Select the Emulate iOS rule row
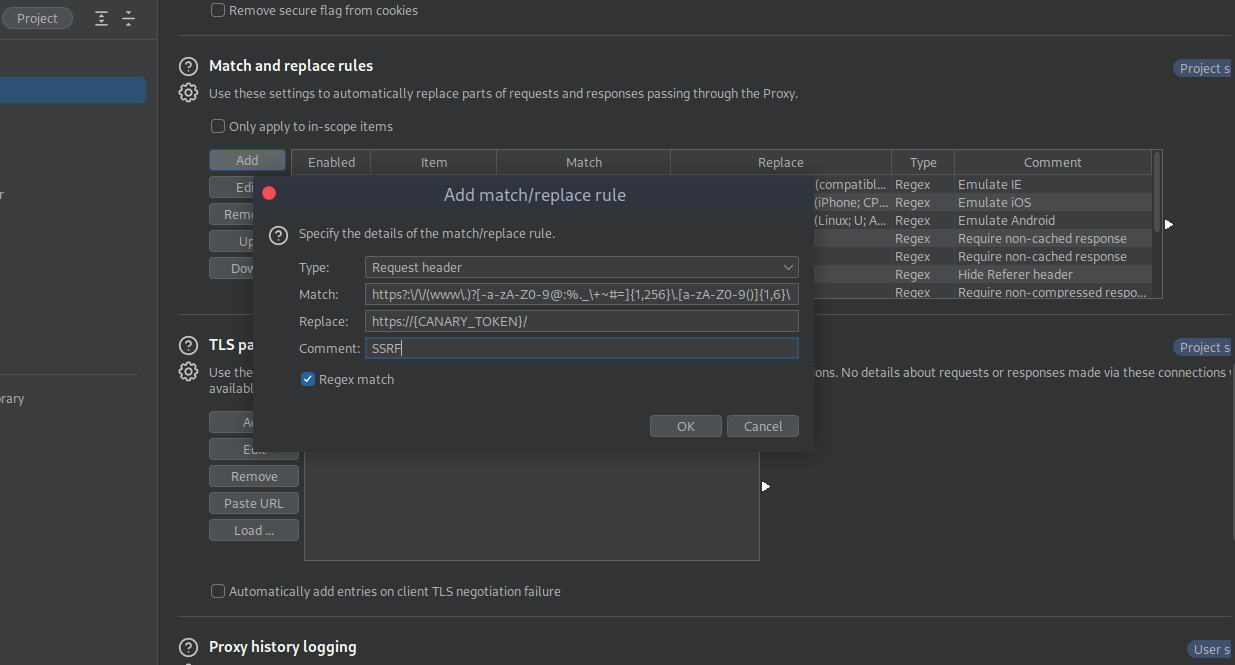The image size is (1235, 665). point(982,203)
